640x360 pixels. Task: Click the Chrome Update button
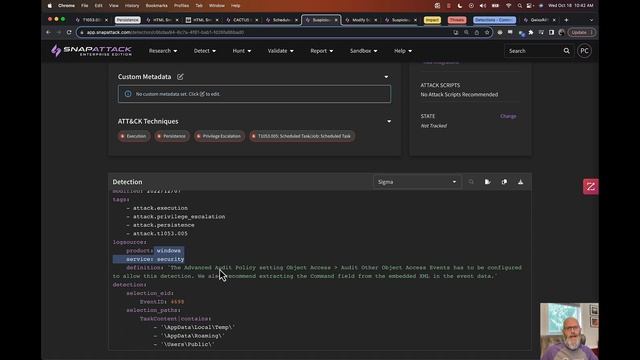(x=581, y=32)
